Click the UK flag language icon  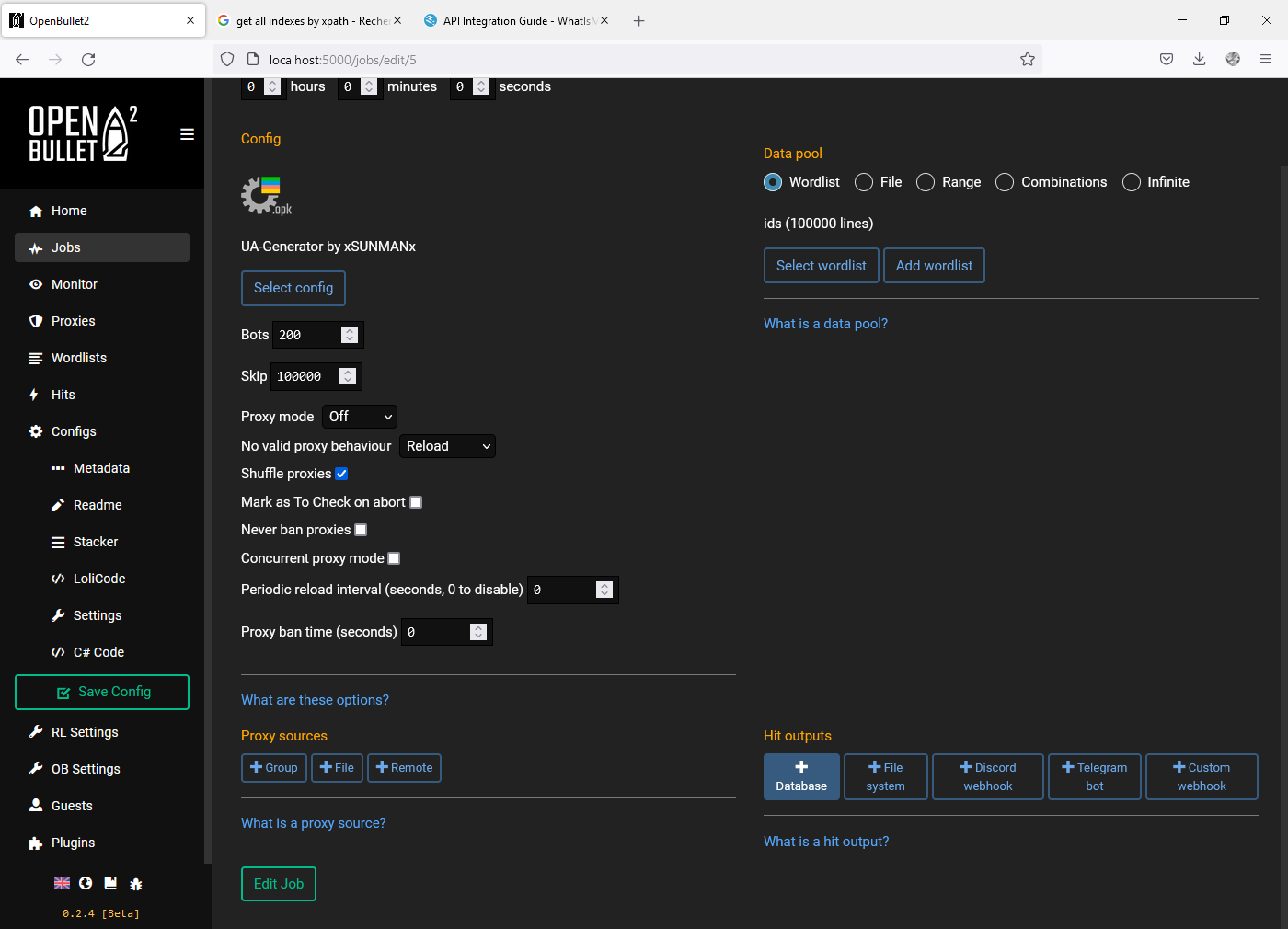pyautogui.click(x=62, y=882)
